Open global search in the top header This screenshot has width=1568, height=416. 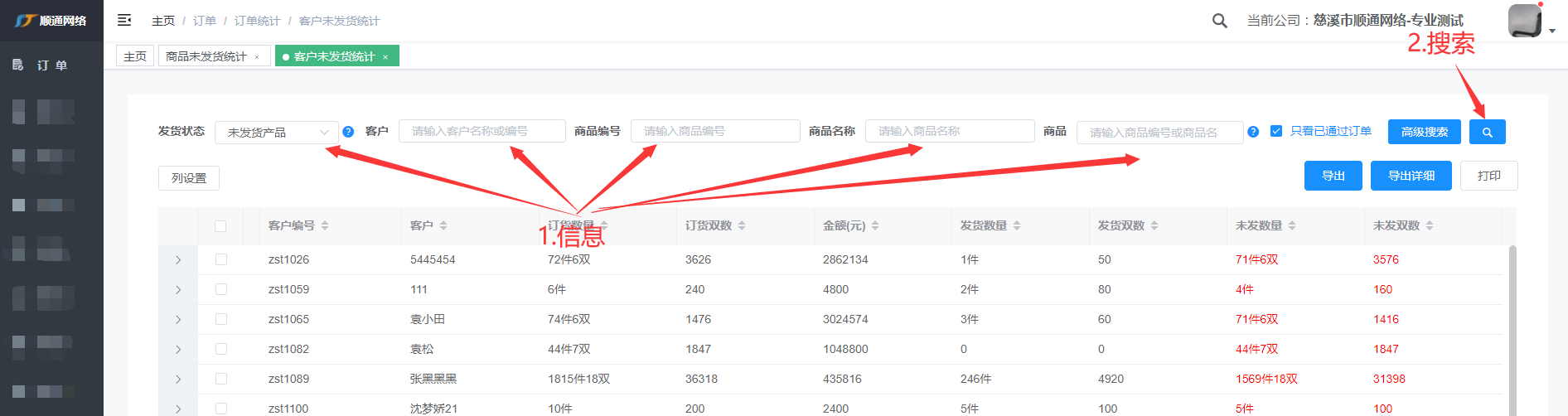[1219, 21]
